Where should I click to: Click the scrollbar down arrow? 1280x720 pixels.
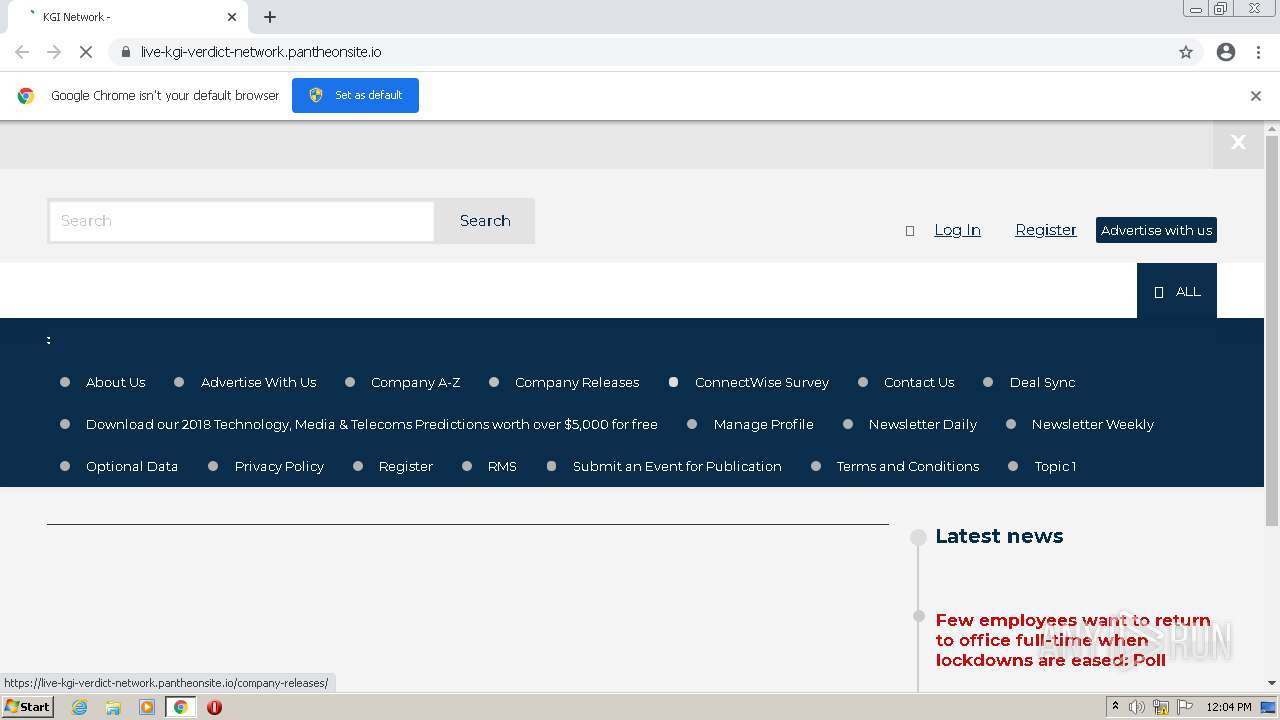[1272, 683]
